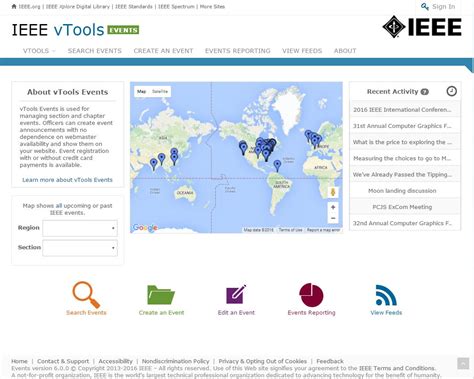Viewport: 474px width, 379px height.
Task: Click the Home footer link
Action: [x=19, y=361]
